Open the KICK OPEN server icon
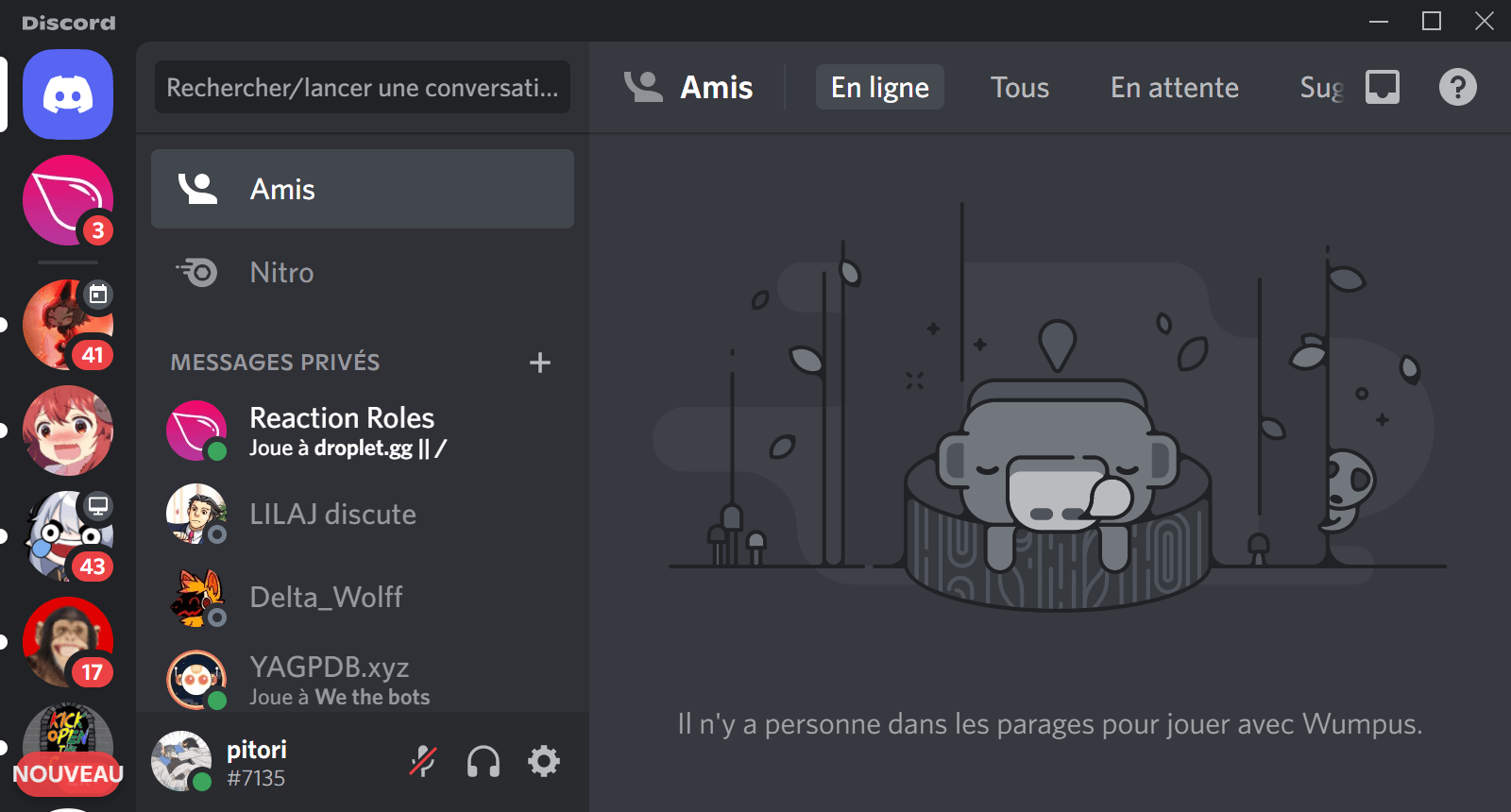Image resolution: width=1511 pixels, height=812 pixels. tap(68, 731)
